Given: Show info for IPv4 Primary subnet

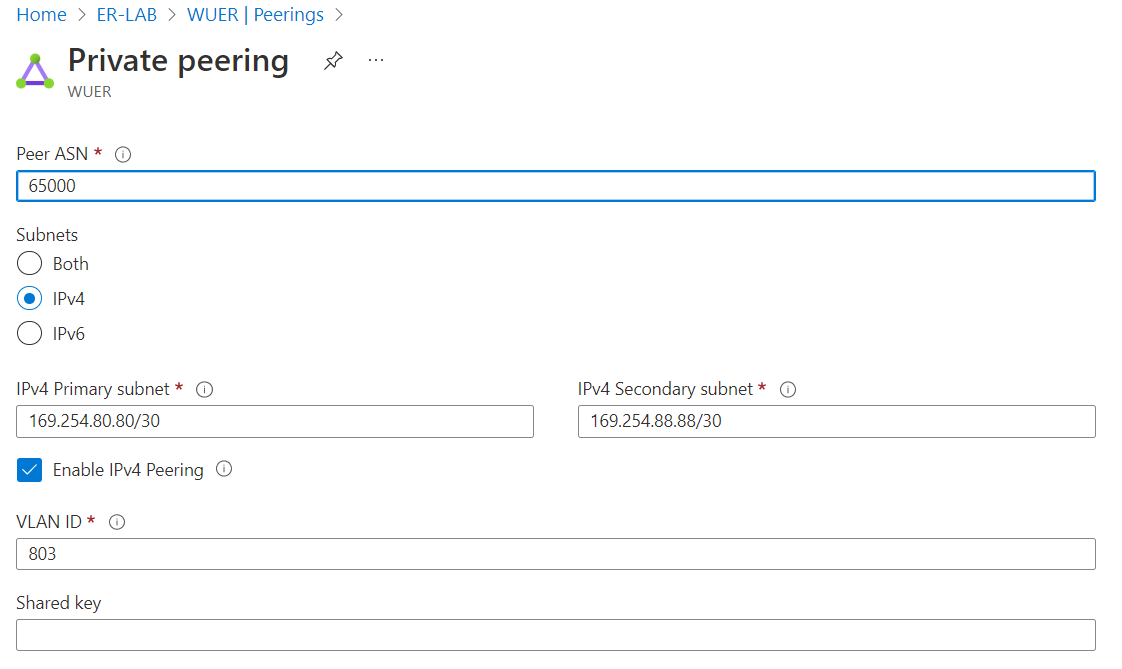Looking at the screenshot, I should (205, 389).
